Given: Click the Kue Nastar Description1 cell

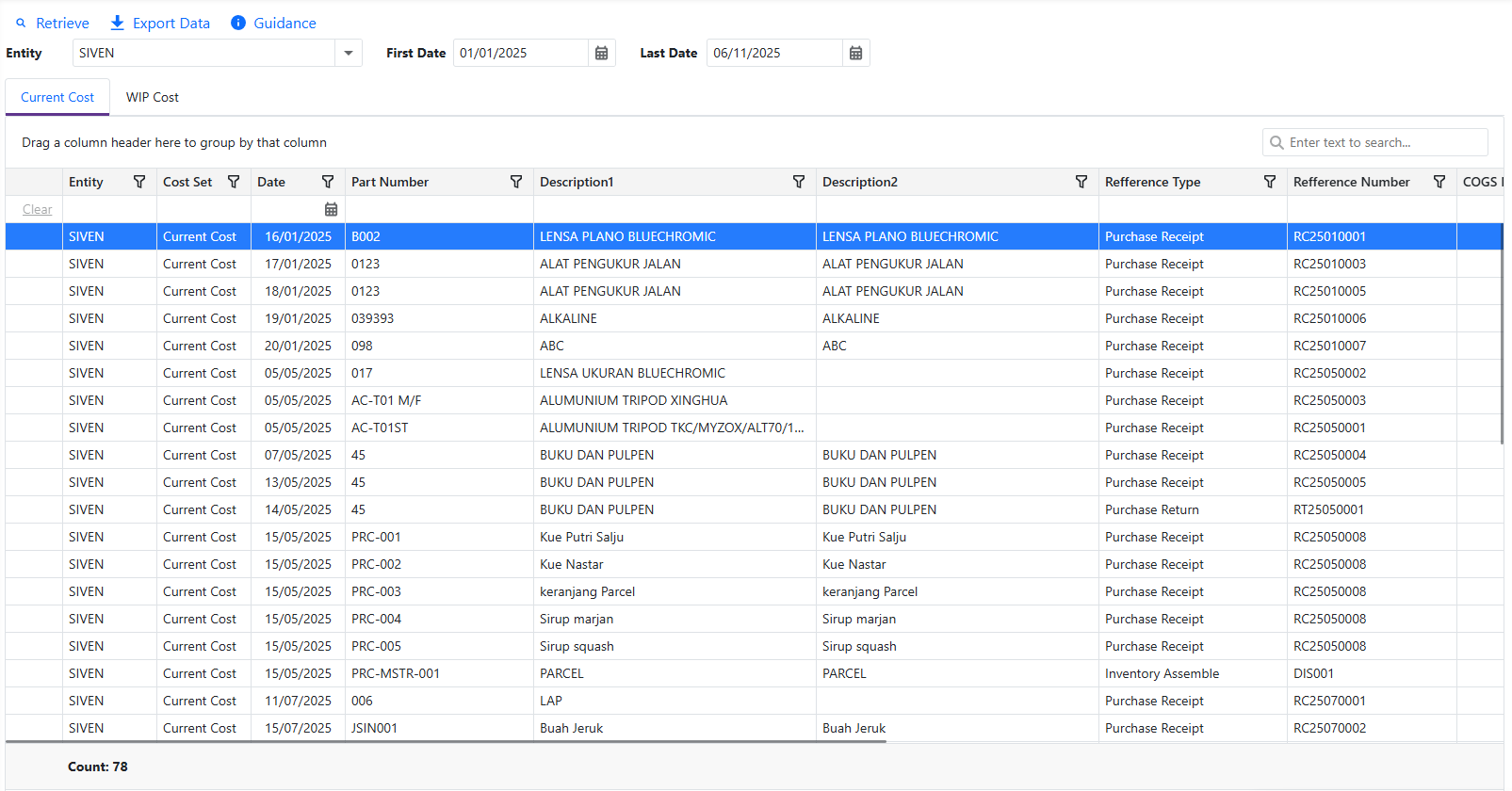Looking at the screenshot, I should click(x=675, y=564).
